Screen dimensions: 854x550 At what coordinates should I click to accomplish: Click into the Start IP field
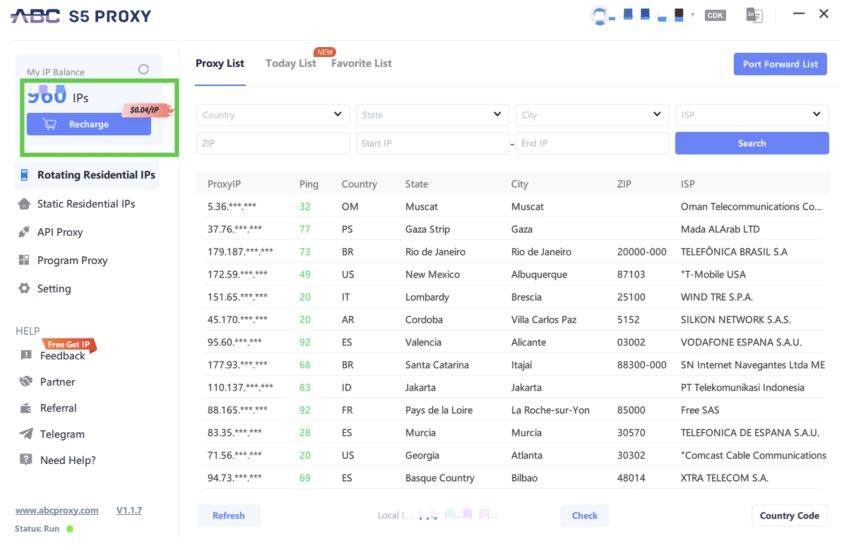432,143
